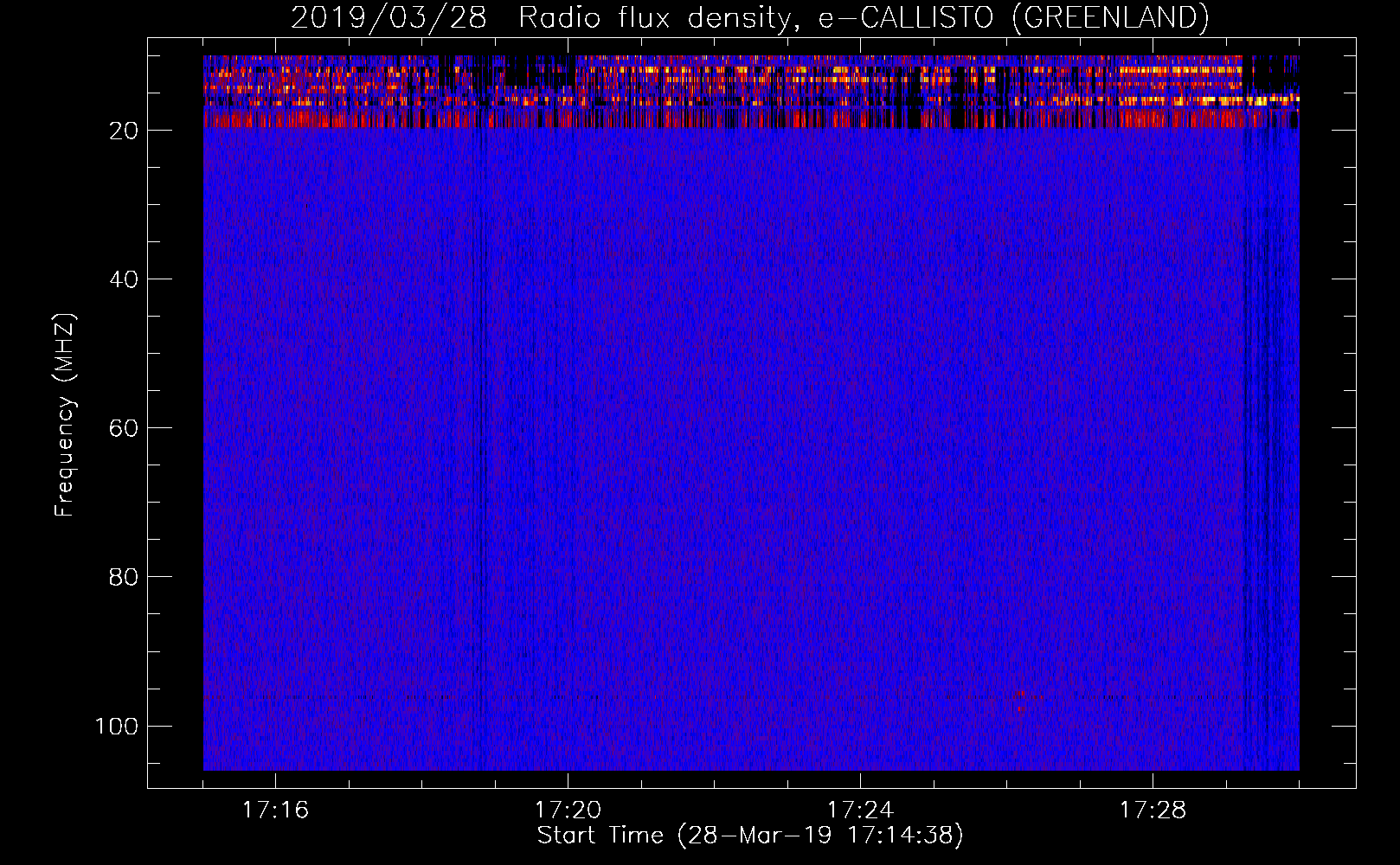Click the y-axis tick label '60'
The height and width of the screenshot is (865, 1400).
(125, 428)
